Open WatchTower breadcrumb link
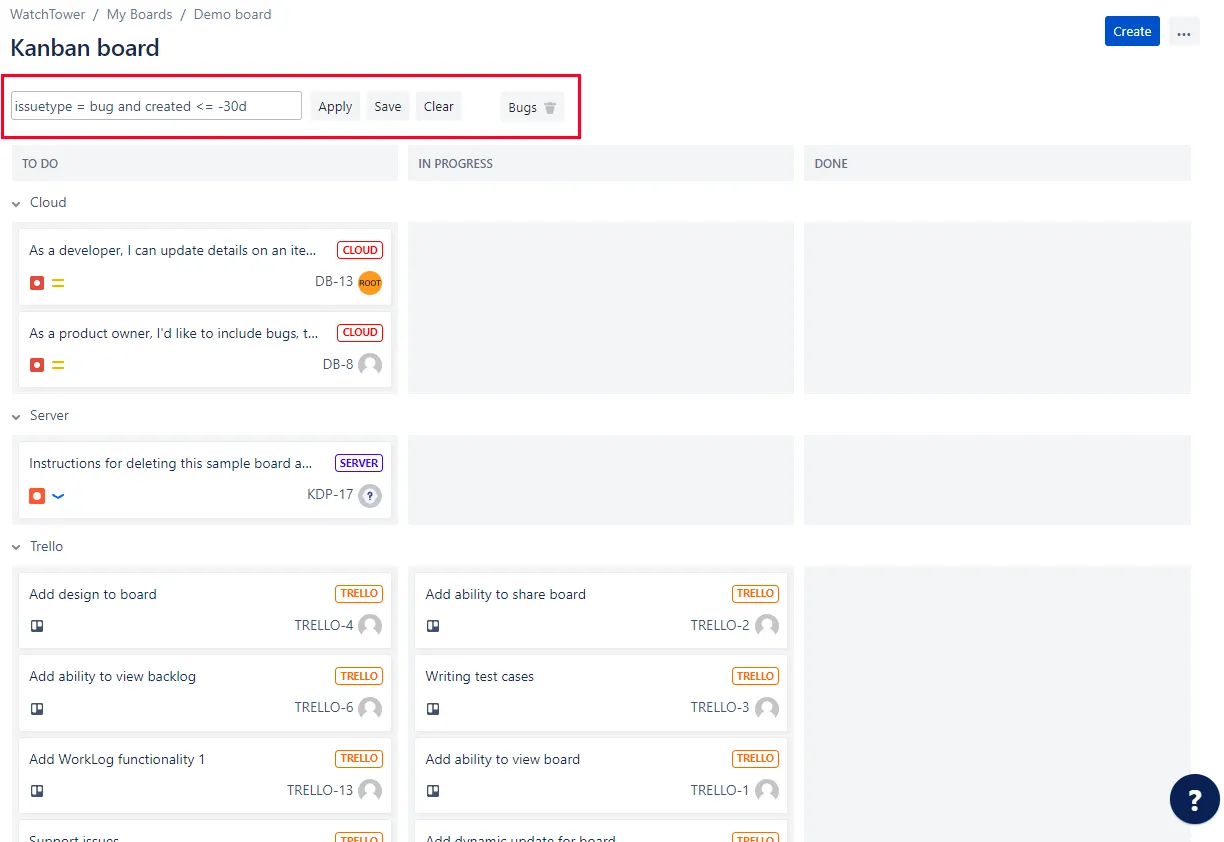The height and width of the screenshot is (842, 1224). 47,15
